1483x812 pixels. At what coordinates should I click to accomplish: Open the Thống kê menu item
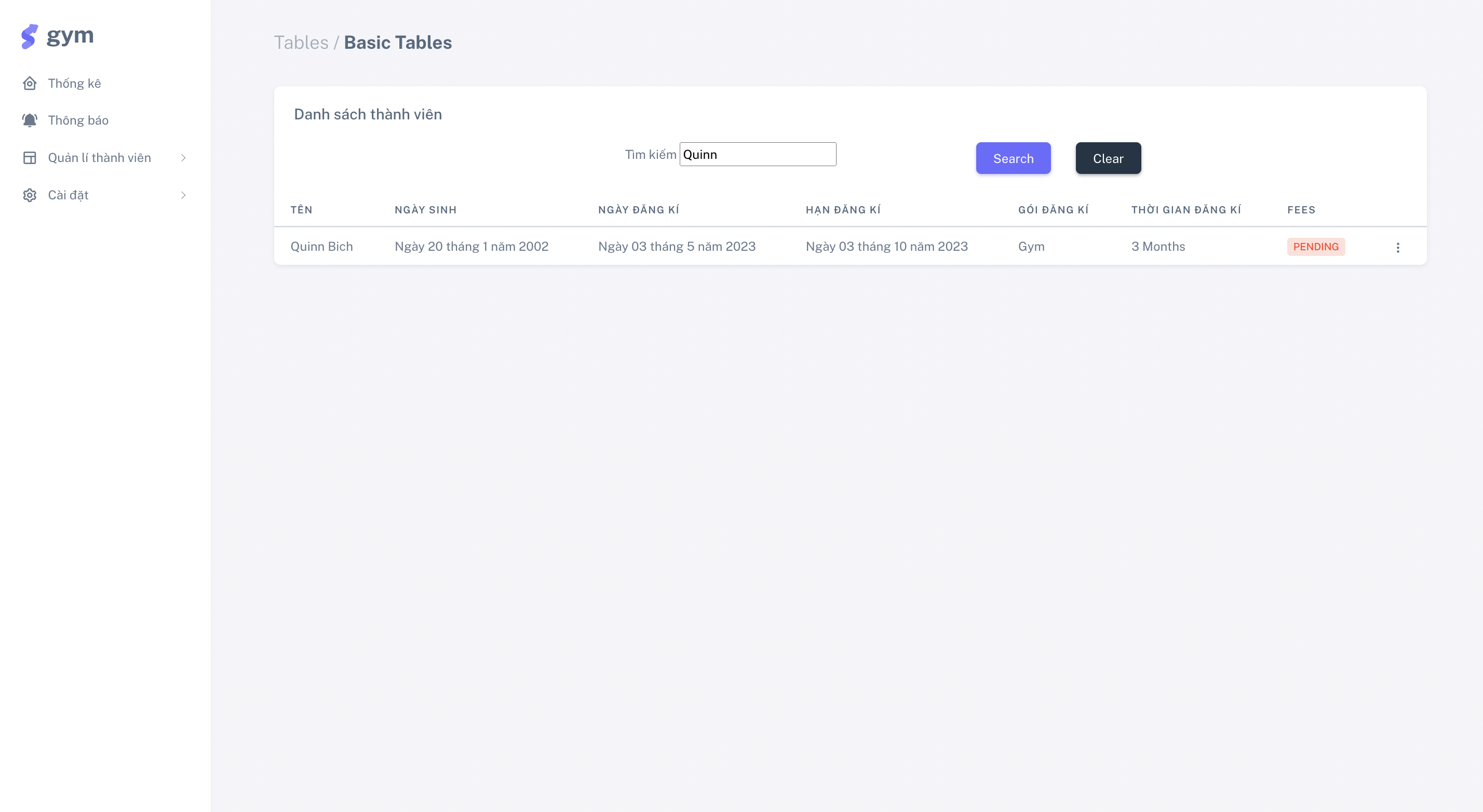click(x=74, y=83)
